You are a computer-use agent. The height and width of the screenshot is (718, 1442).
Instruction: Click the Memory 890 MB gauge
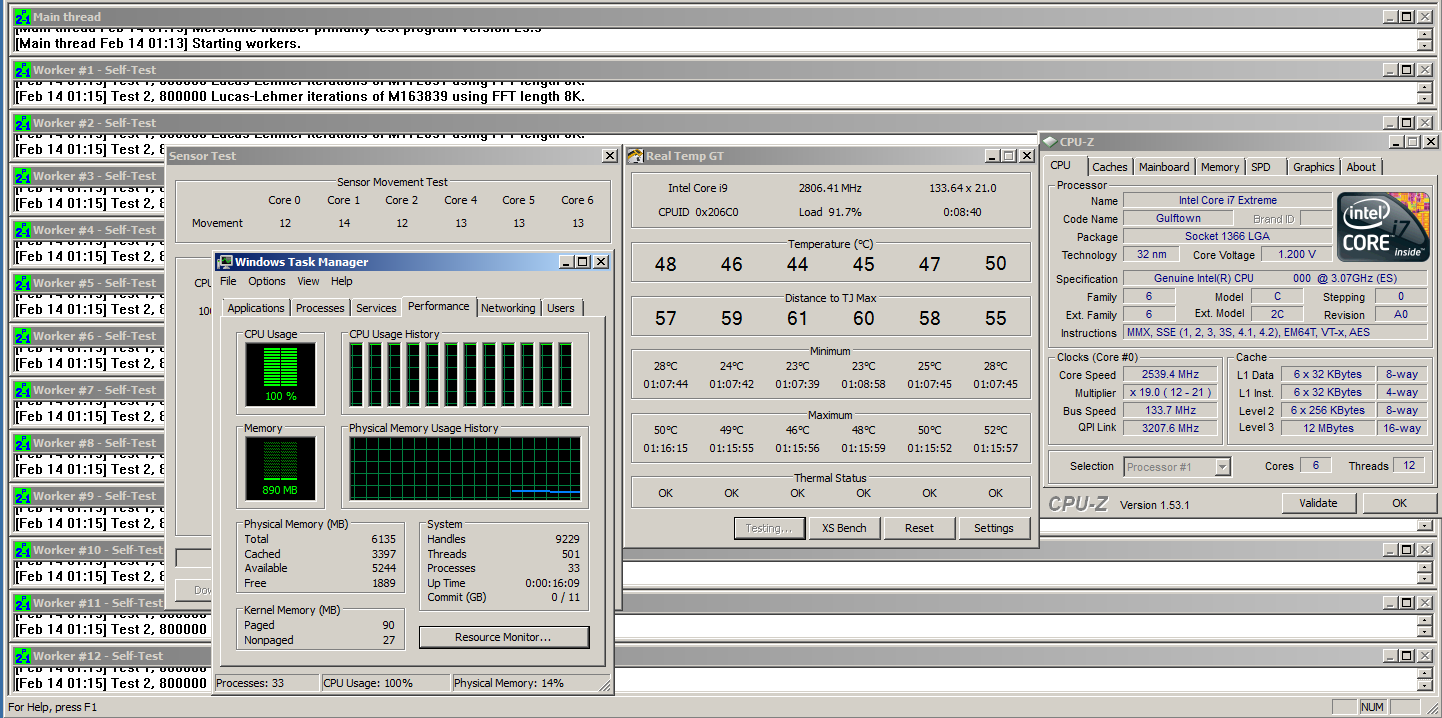click(x=280, y=469)
